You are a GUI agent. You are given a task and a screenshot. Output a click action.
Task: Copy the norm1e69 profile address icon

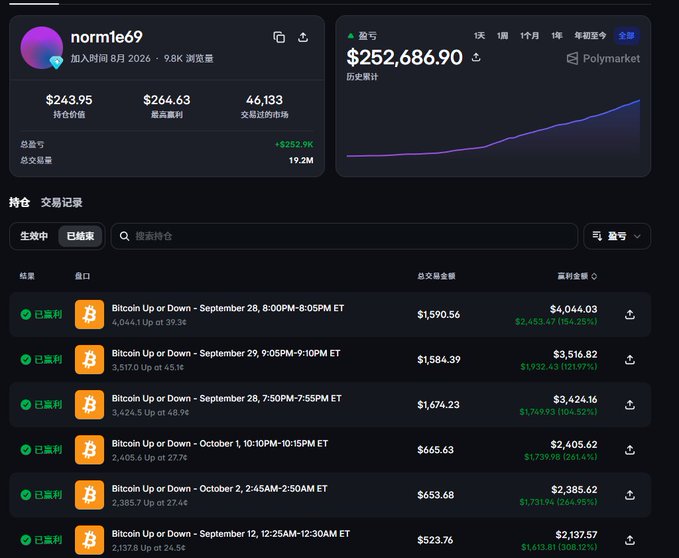(x=279, y=37)
